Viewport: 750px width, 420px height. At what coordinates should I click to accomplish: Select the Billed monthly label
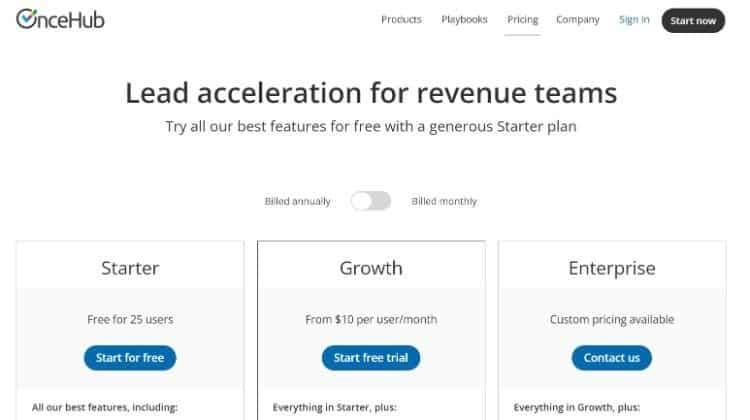444,201
